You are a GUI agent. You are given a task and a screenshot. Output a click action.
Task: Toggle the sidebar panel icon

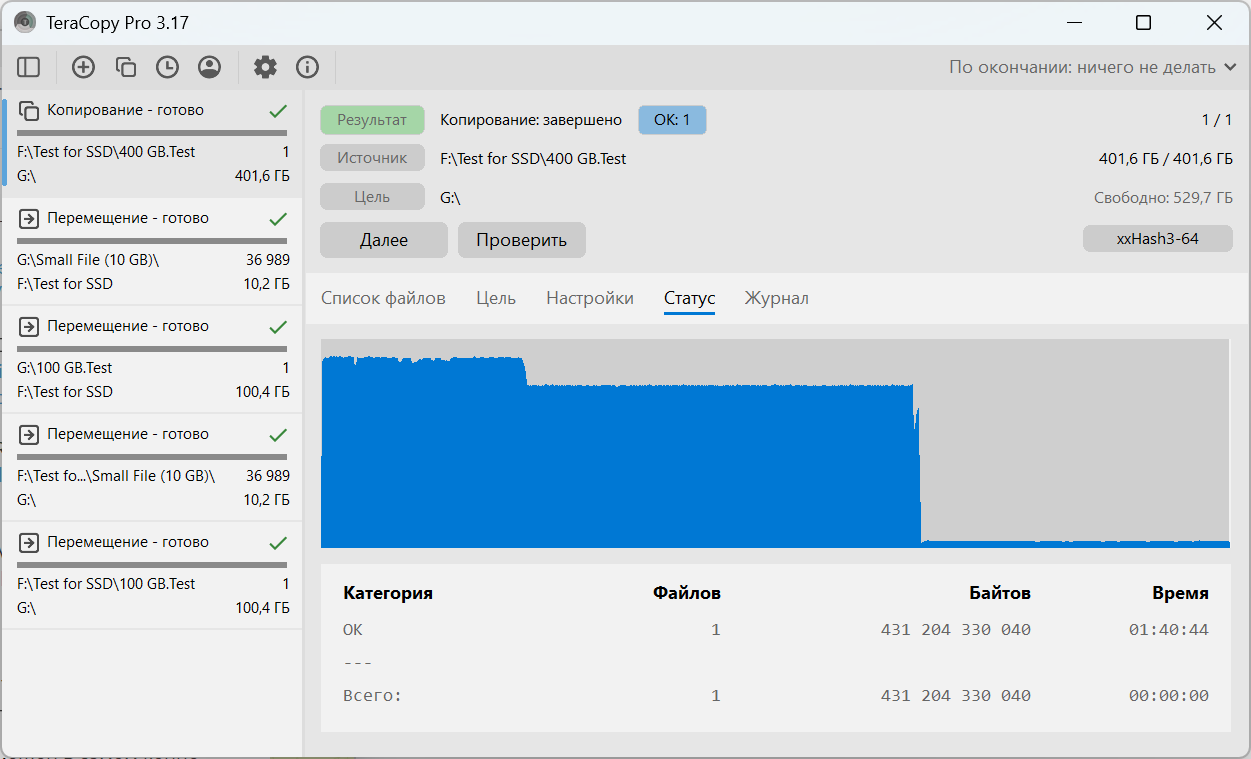coord(29,67)
